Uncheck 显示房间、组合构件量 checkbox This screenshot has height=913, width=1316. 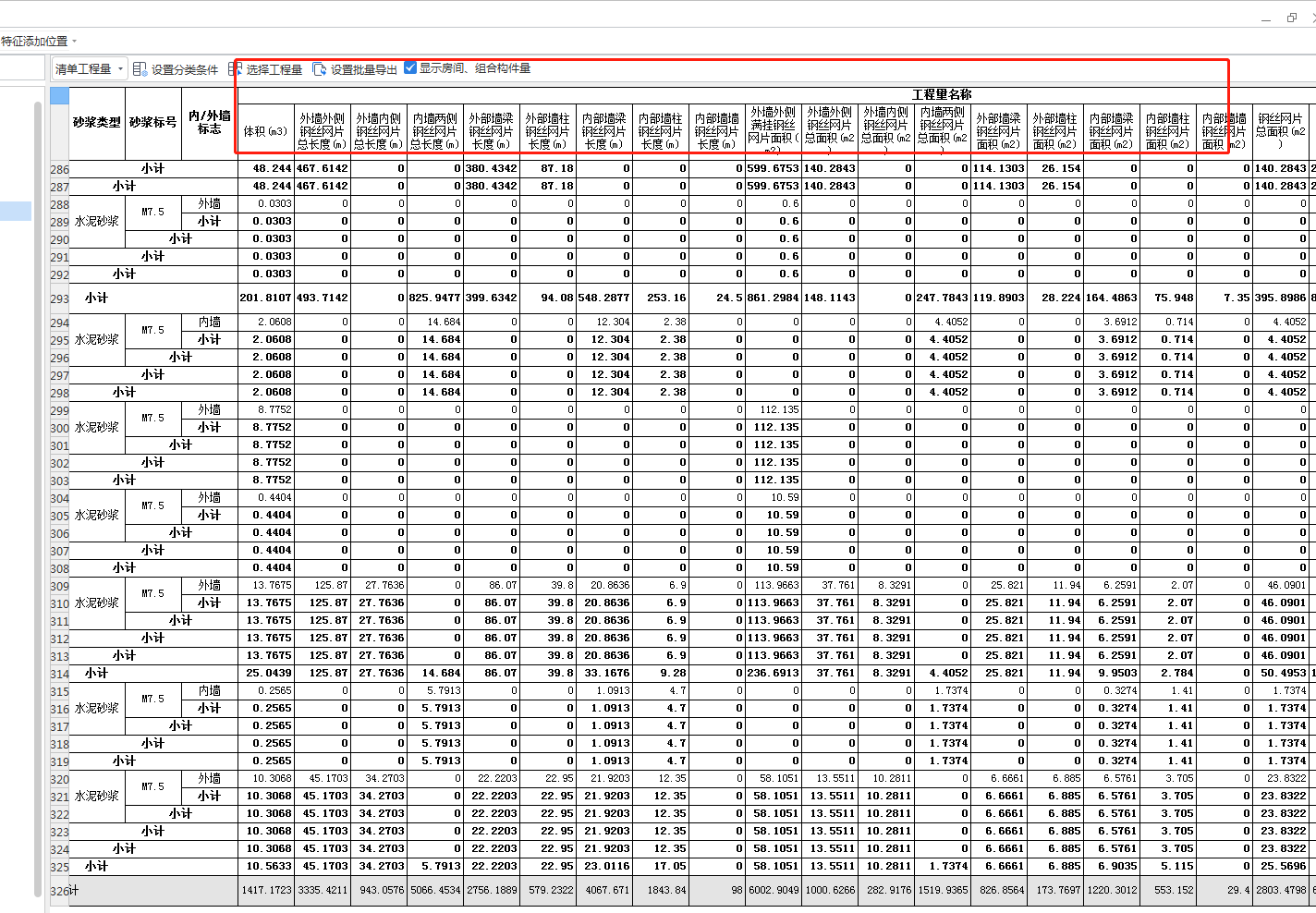pyautogui.click(x=410, y=67)
